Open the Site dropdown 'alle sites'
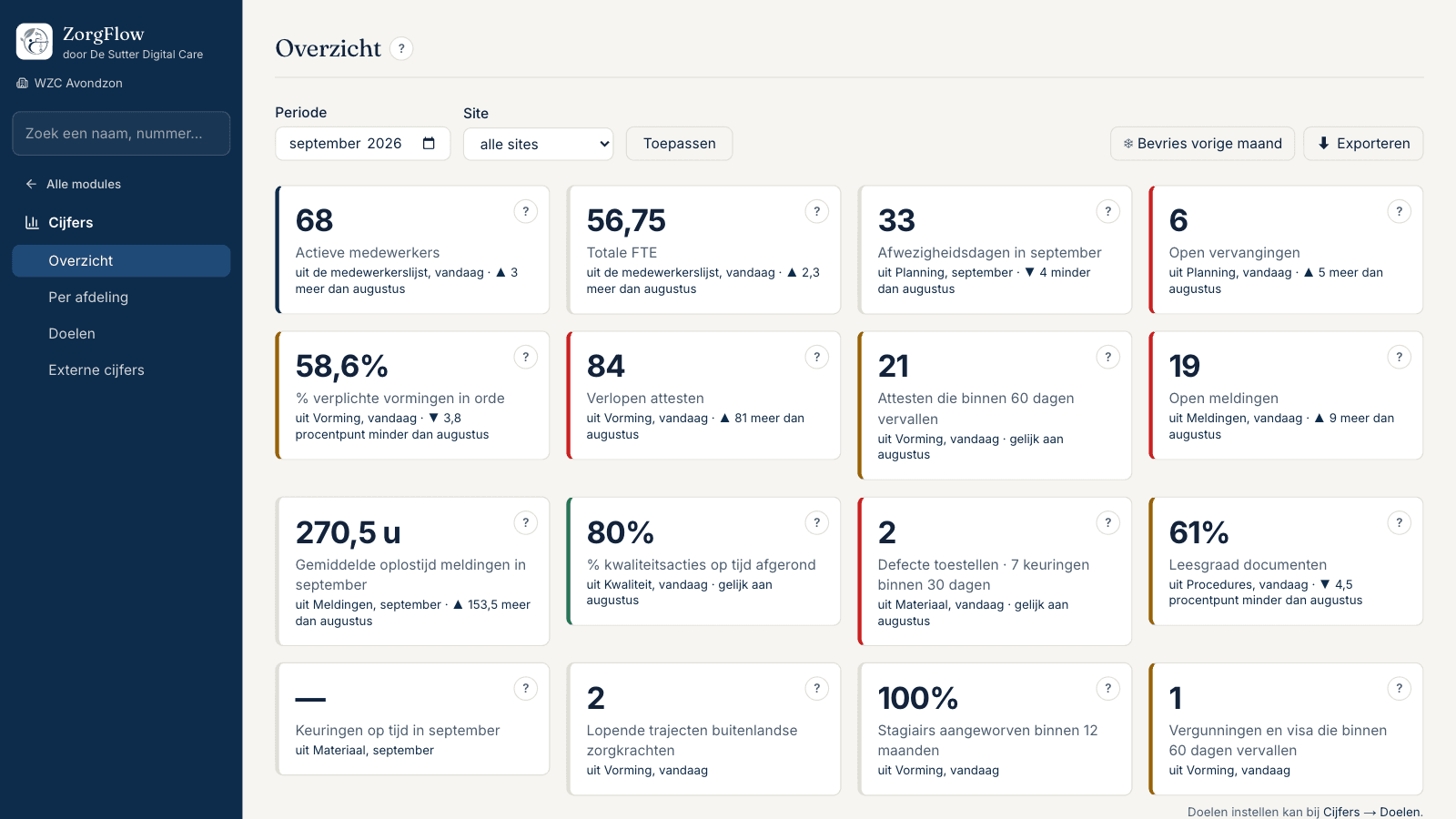This screenshot has width=1456, height=819. coord(538,144)
